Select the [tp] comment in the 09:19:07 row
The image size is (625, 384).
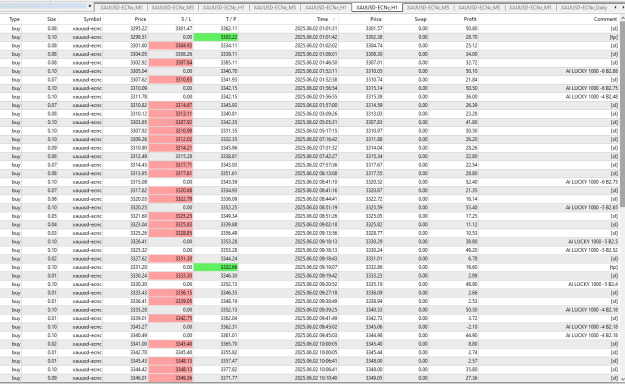[x=614, y=267]
